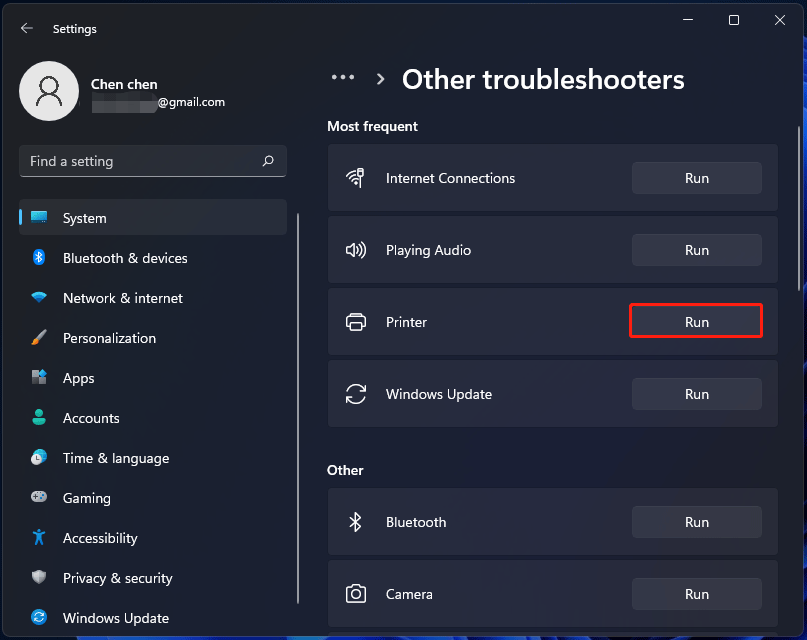Viewport: 807px width, 640px height.
Task: Run the Bluetooth troubleshooter
Action: point(696,522)
